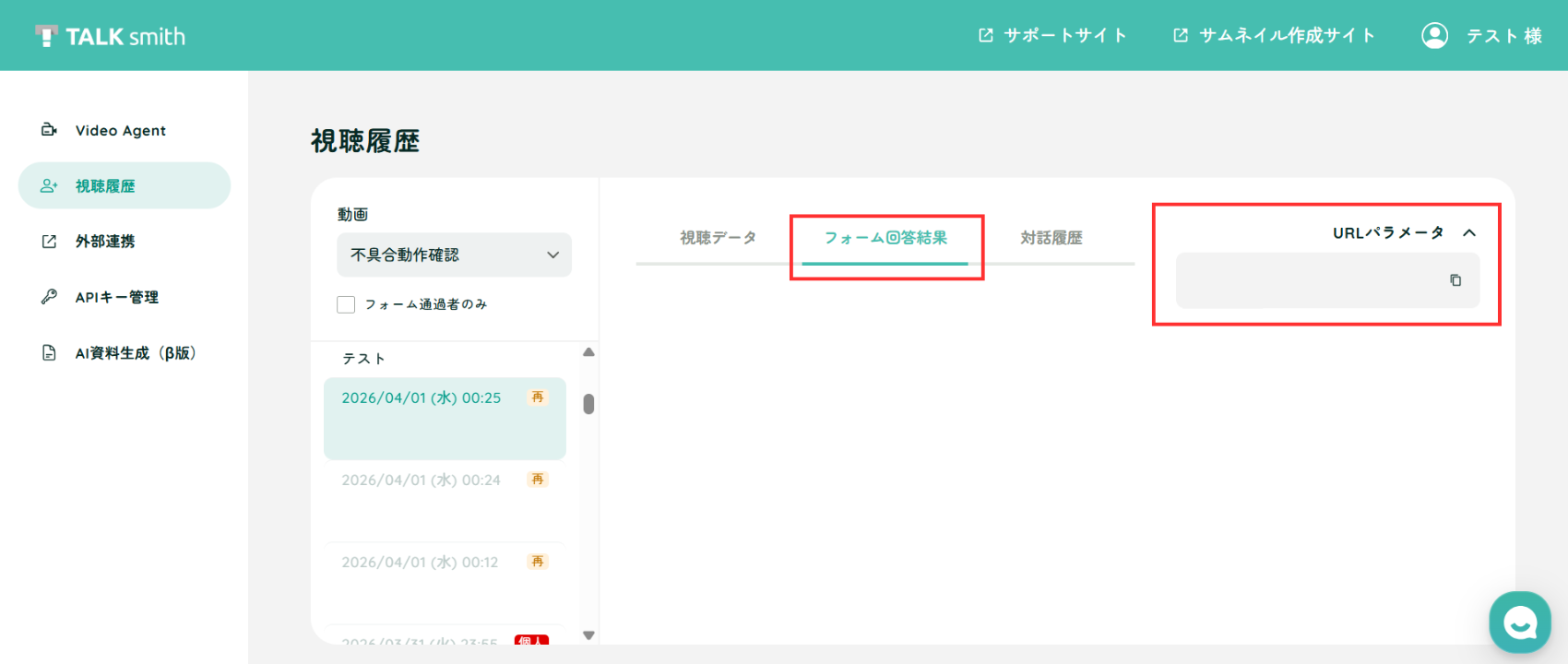Copy the URL parameter with copy icon

(1455, 280)
